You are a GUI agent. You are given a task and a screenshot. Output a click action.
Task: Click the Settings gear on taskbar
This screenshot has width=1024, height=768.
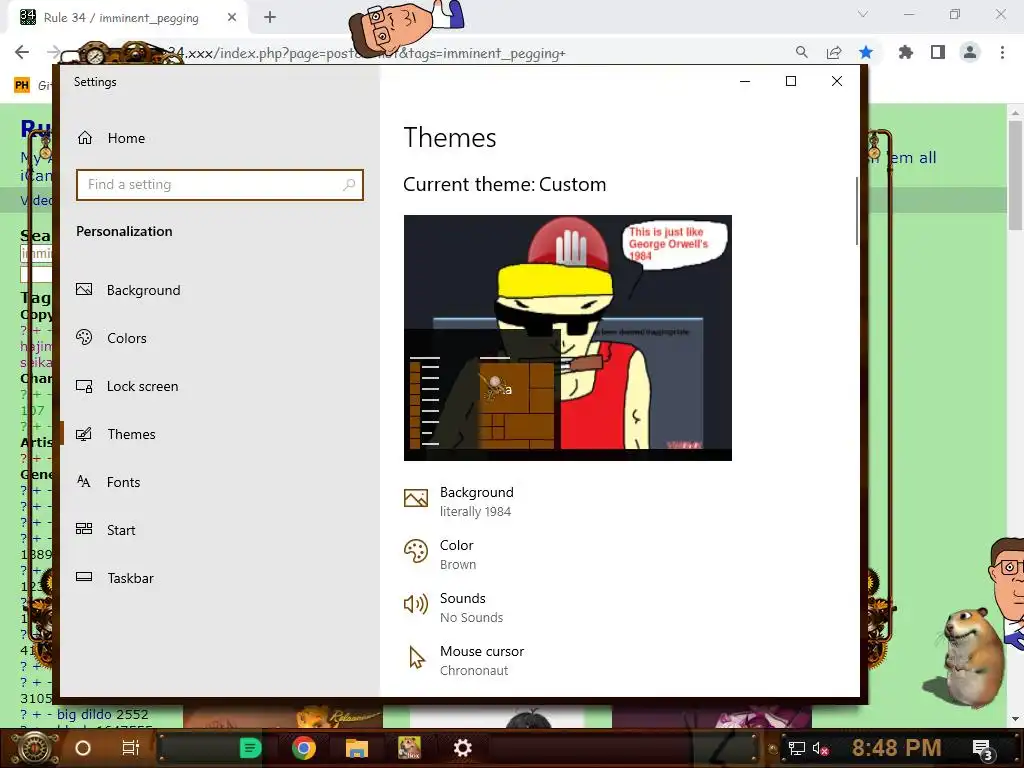pyautogui.click(x=462, y=748)
